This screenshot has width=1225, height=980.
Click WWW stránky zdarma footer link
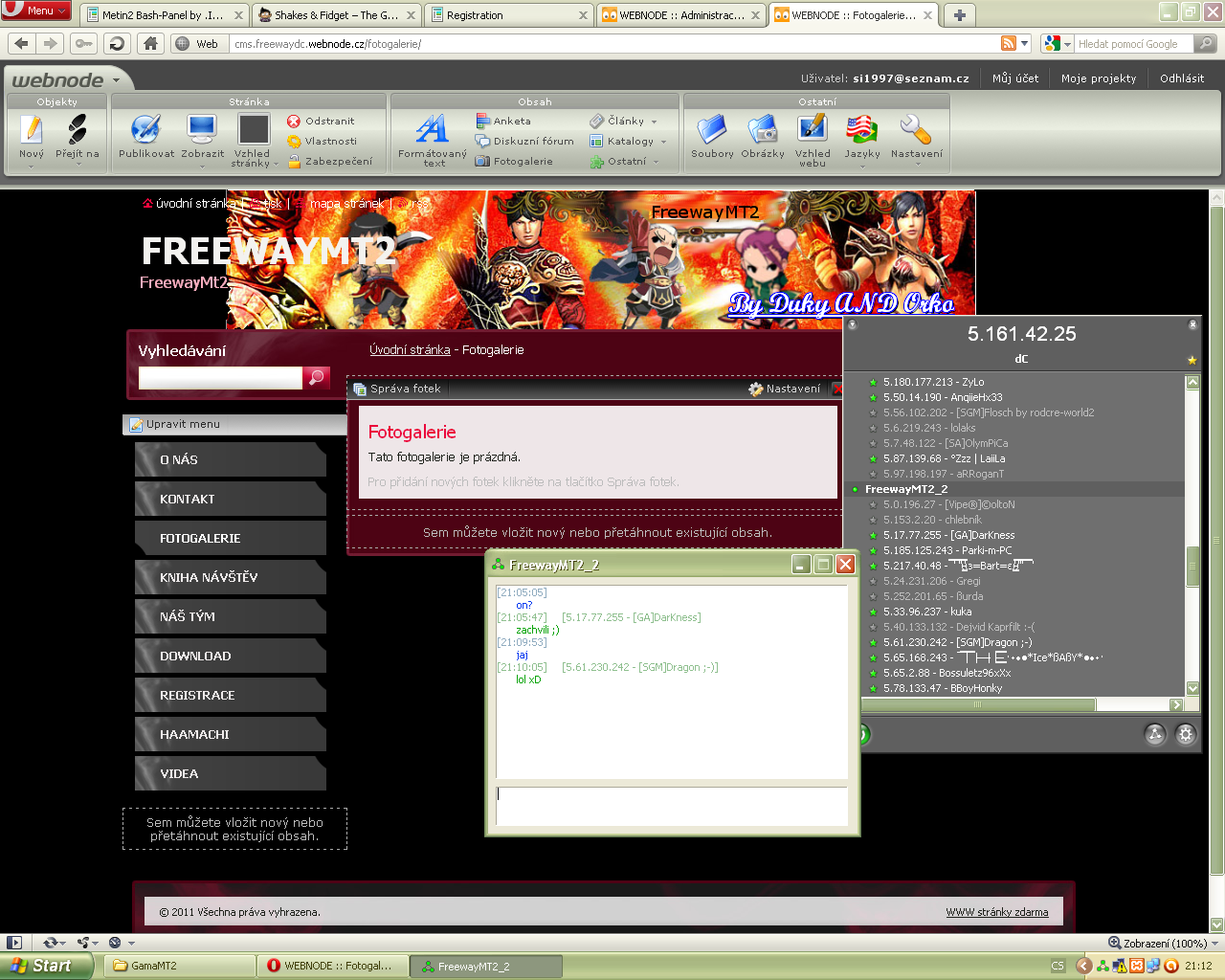996,912
